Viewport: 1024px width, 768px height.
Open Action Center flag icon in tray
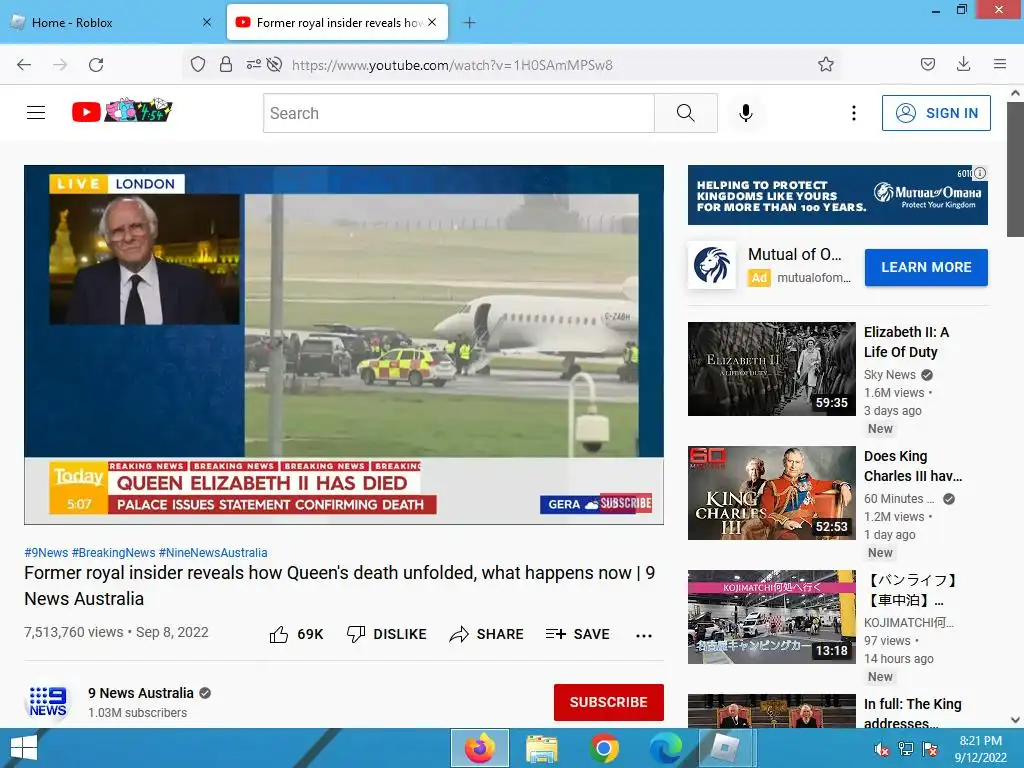(930, 749)
